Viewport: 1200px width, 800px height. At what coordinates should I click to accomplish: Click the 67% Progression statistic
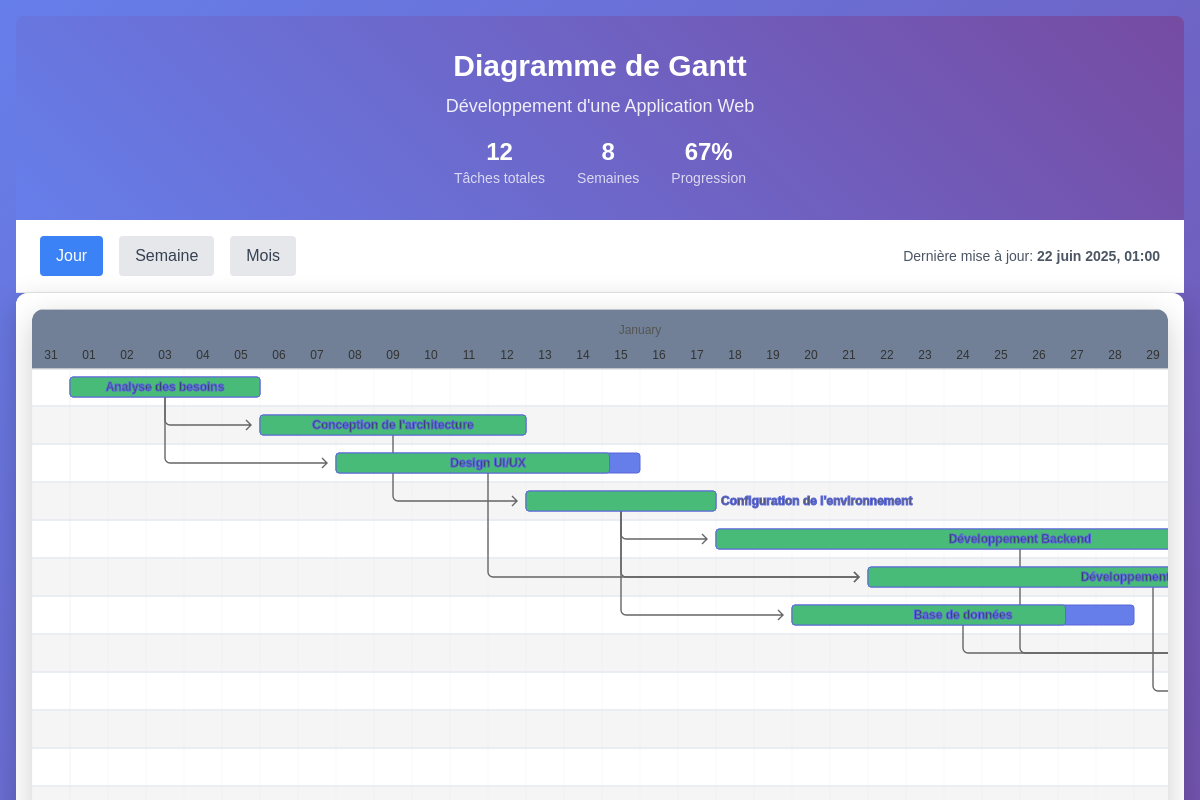708,162
